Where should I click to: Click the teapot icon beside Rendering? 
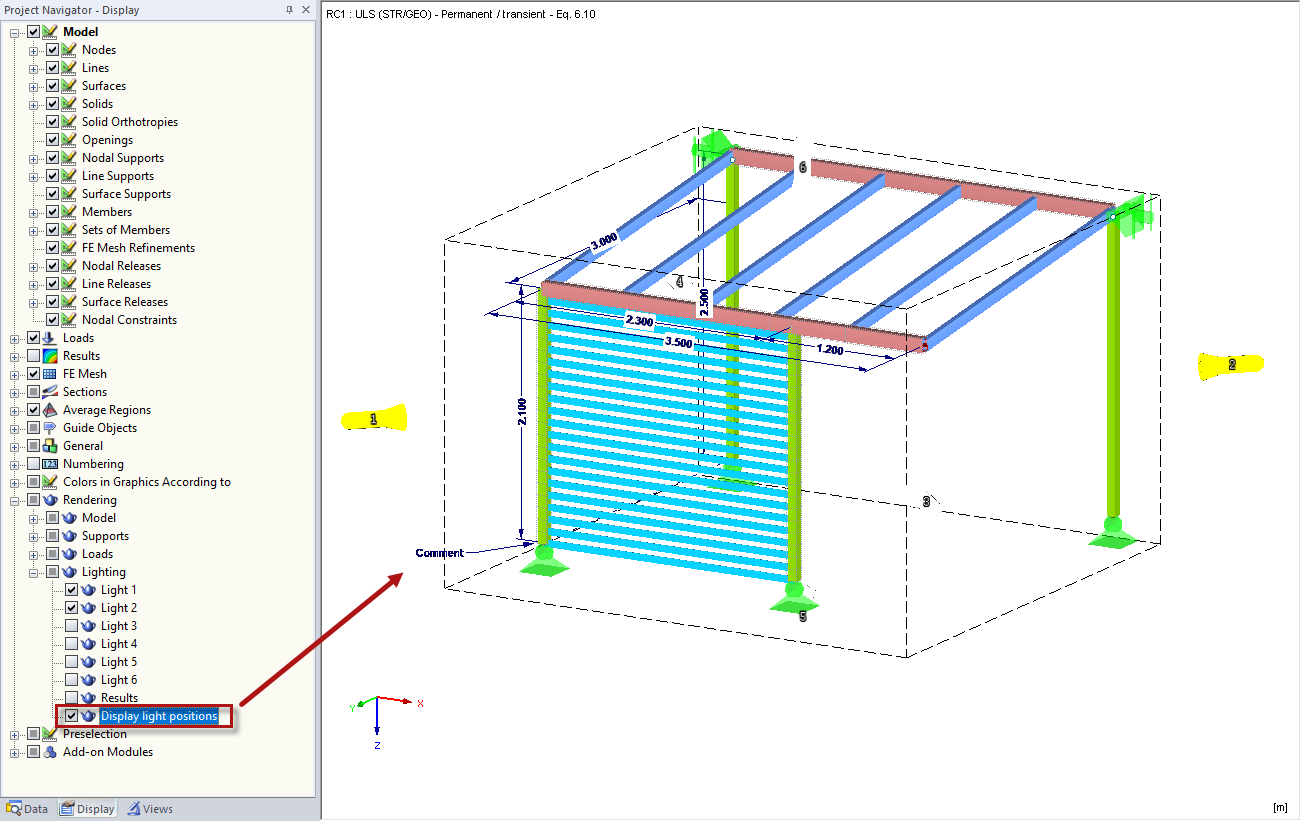(50, 500)
